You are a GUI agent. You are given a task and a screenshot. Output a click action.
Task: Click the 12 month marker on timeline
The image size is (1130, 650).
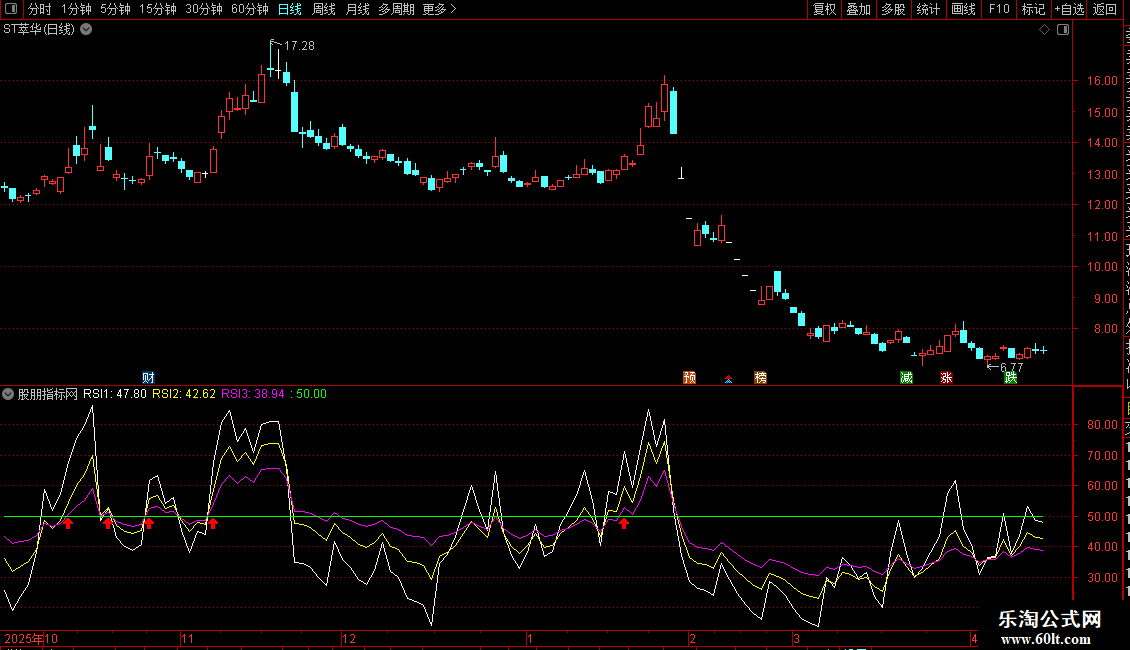[349, 638]
